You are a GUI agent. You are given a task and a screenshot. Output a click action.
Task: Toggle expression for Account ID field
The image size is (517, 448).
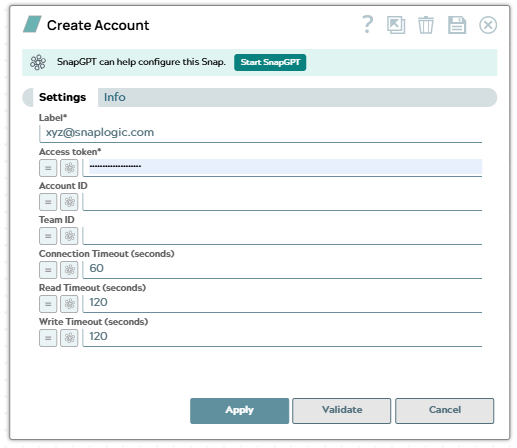tap(48, 202)
